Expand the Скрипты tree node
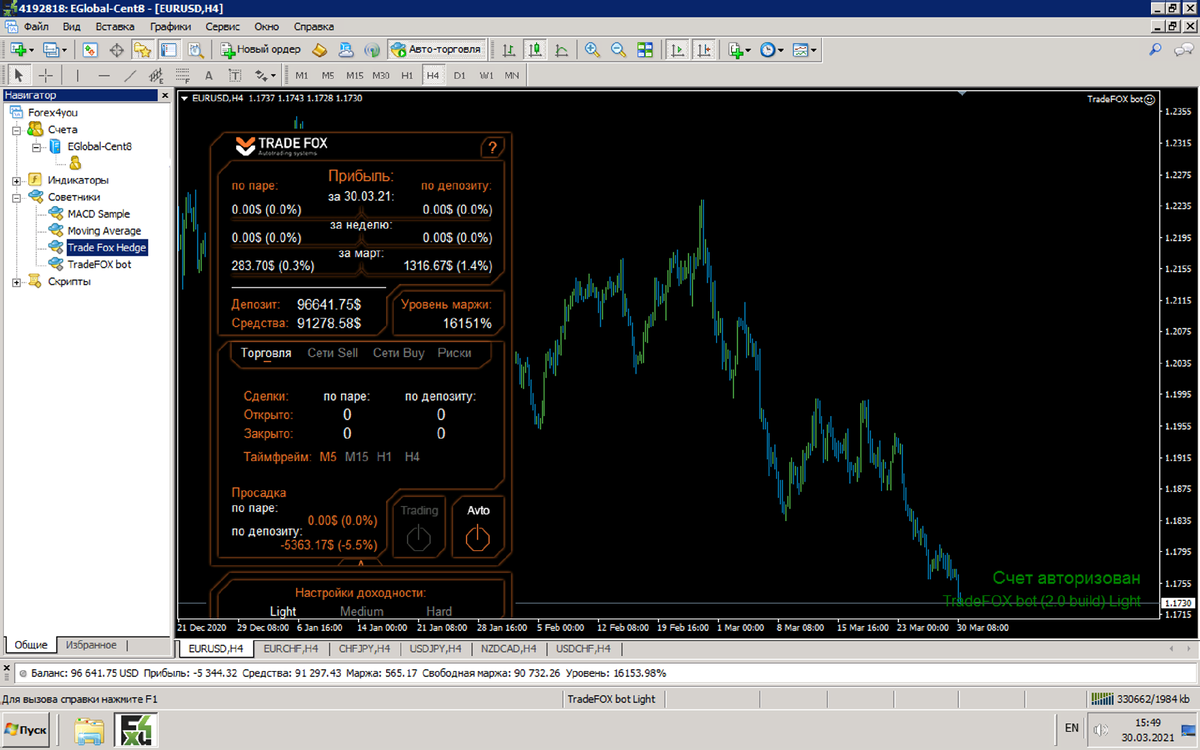 [x=17, y=282]
